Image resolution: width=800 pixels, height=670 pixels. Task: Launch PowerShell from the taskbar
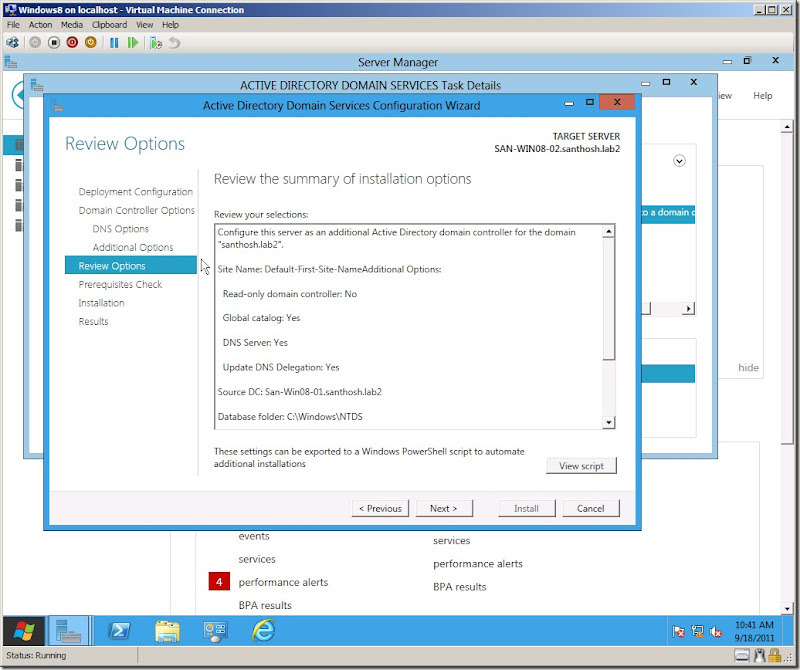[119, 631]
